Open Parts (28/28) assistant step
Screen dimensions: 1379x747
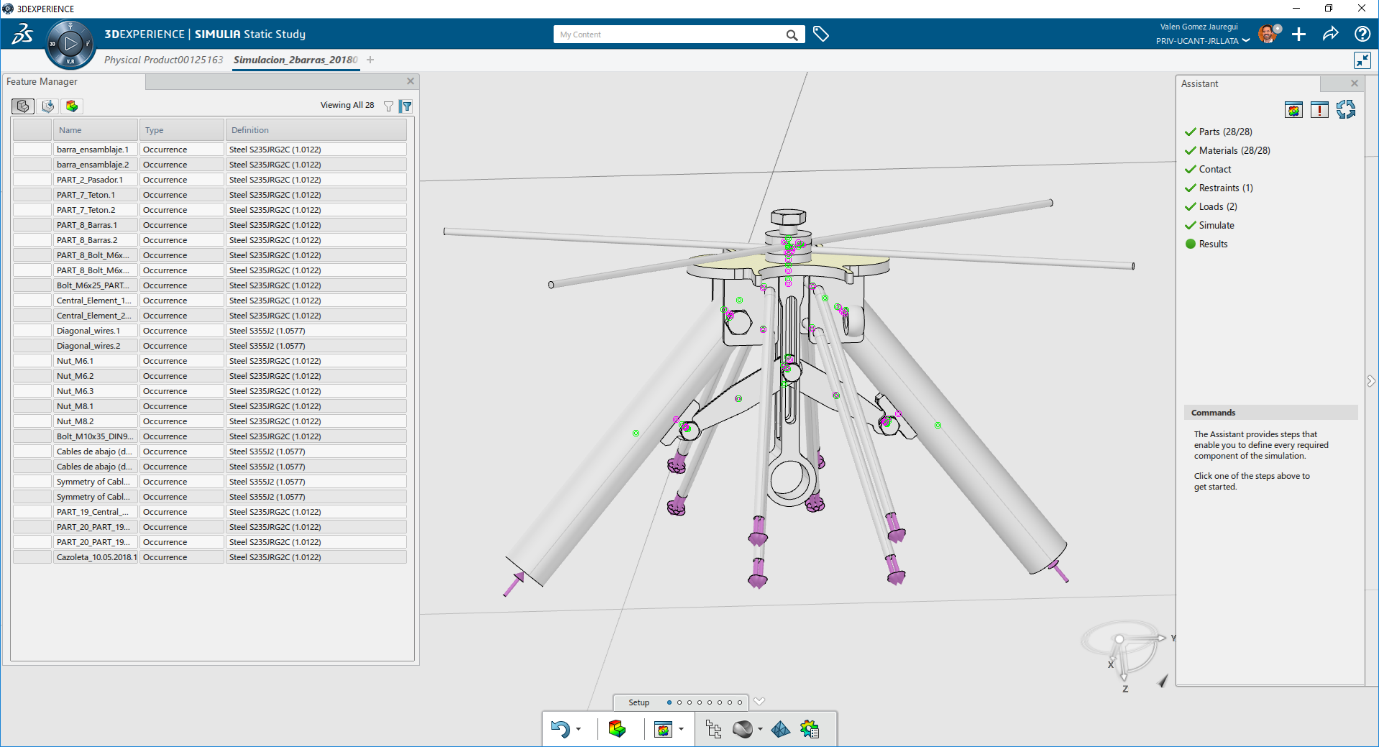1225,131
